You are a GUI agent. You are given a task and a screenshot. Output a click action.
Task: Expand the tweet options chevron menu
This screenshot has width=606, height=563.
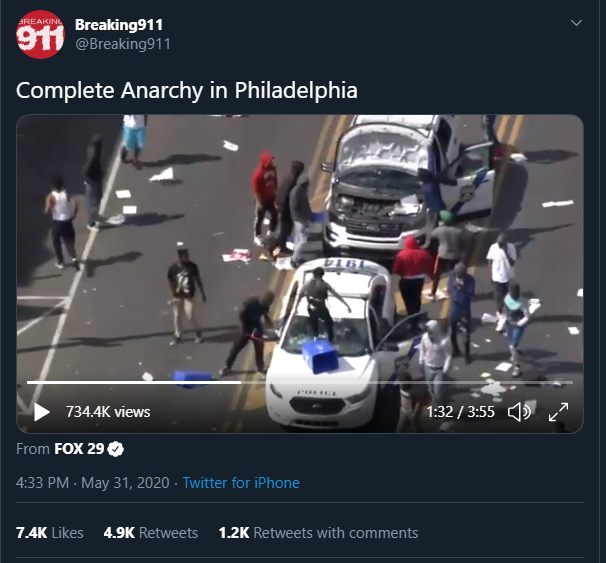click(576, 23)
